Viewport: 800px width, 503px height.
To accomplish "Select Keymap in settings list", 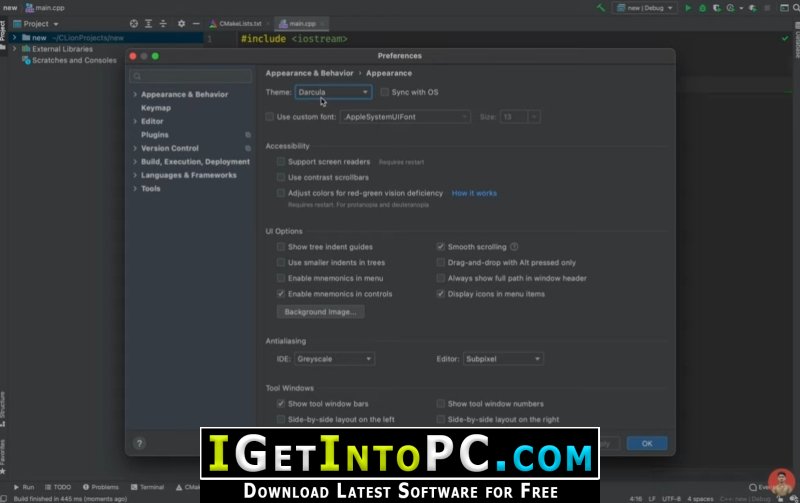I will (156, 108).
